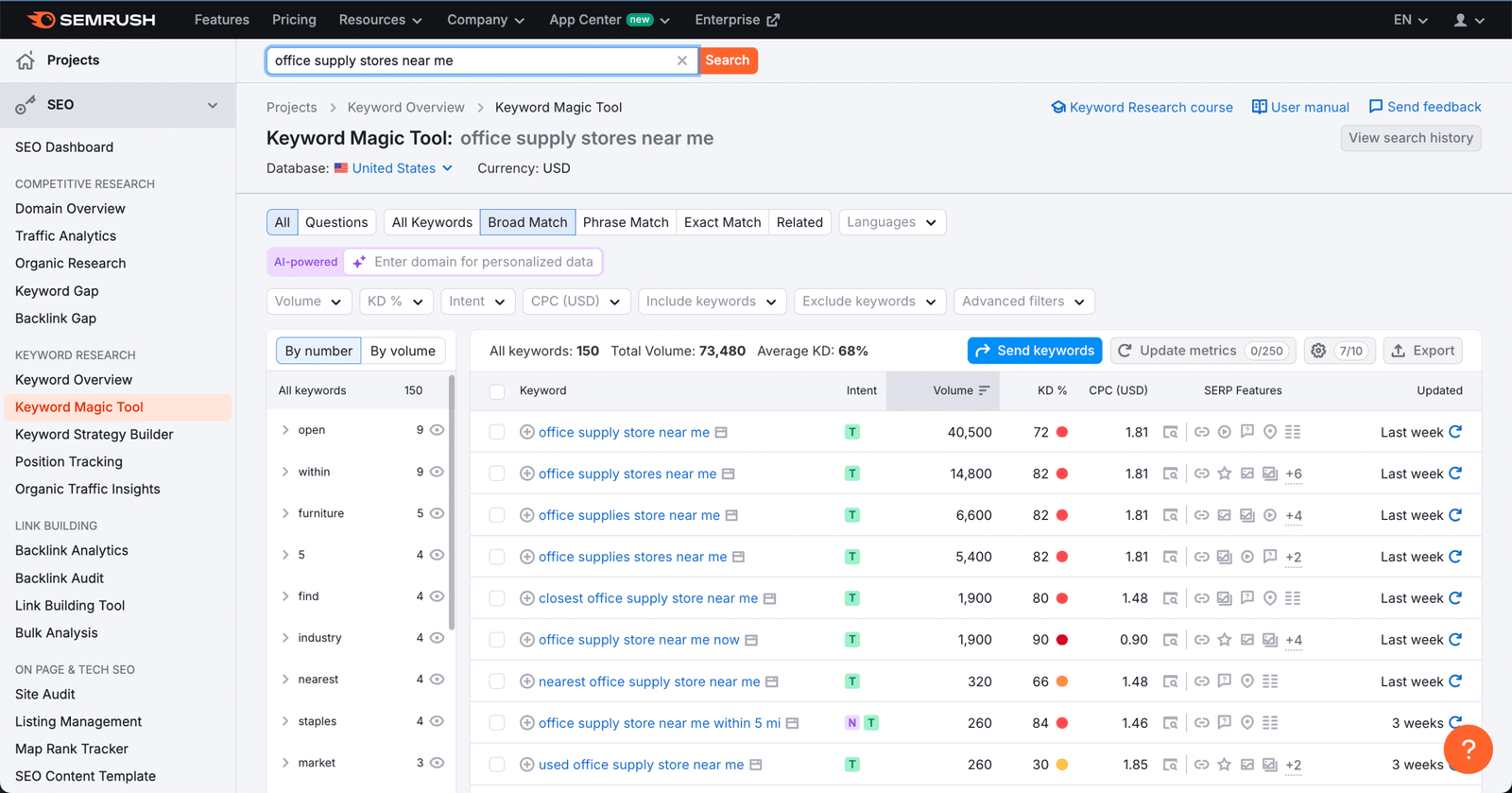Check the 'used office supply store near me' row

pos(497,765)
